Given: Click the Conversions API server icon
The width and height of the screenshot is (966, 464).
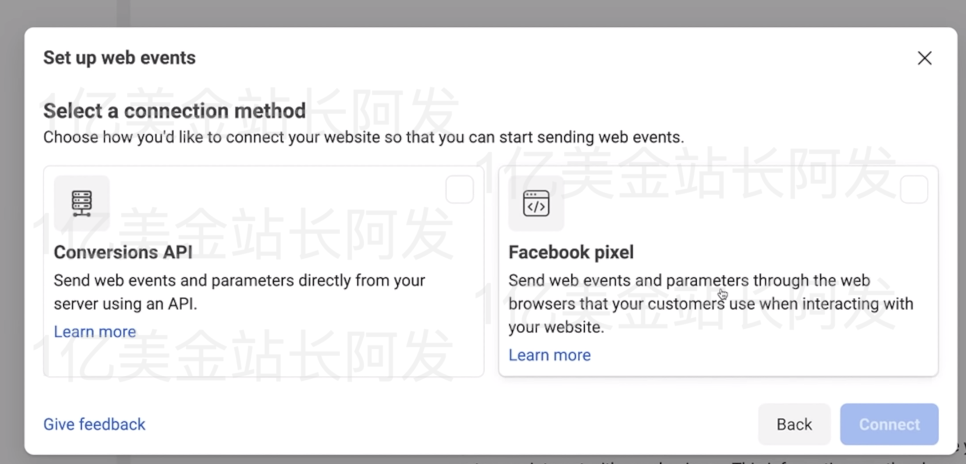Looking at the screenshot, I should click(82, 203).
